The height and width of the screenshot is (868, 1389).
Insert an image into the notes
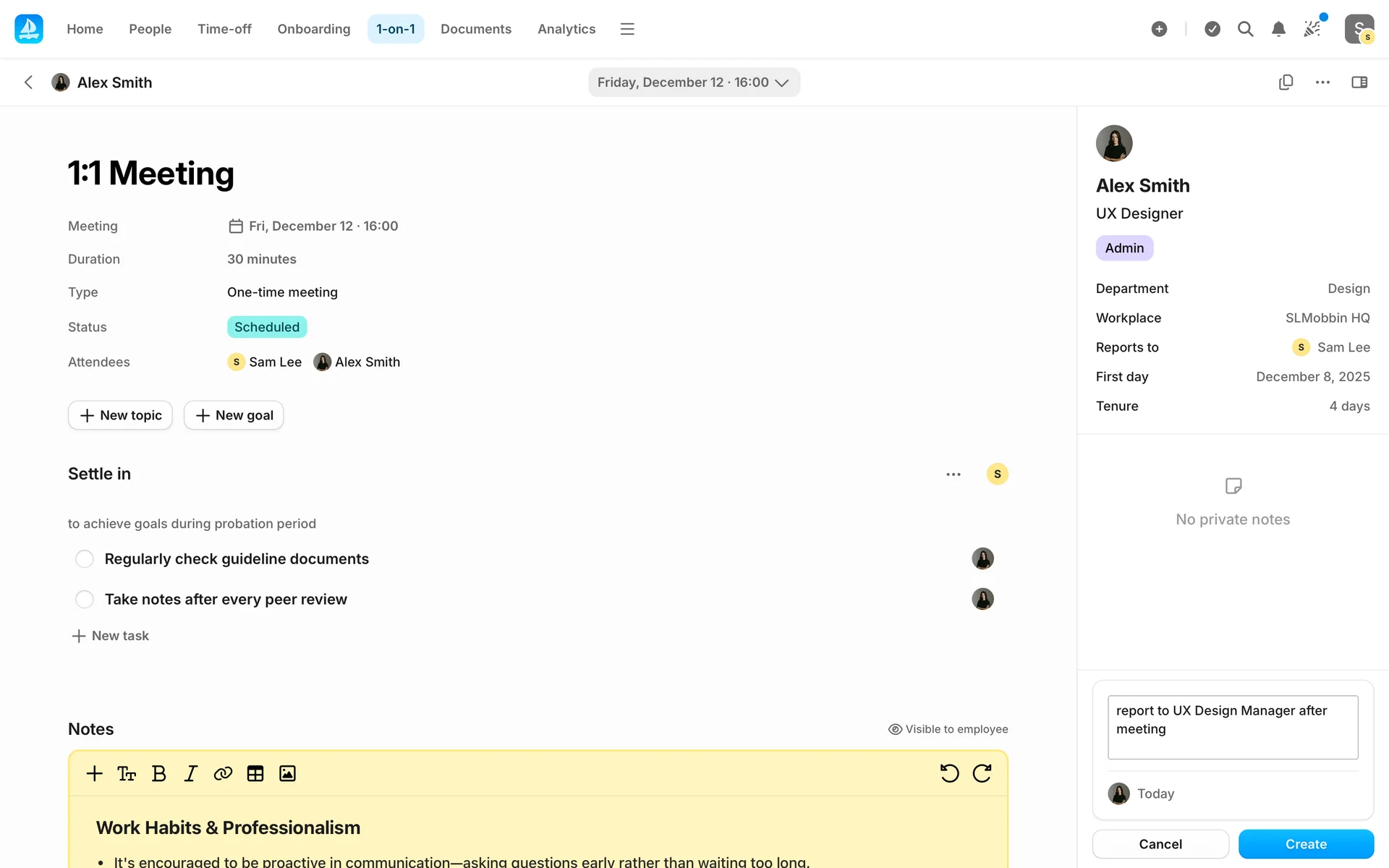click(x=287, y=773)
